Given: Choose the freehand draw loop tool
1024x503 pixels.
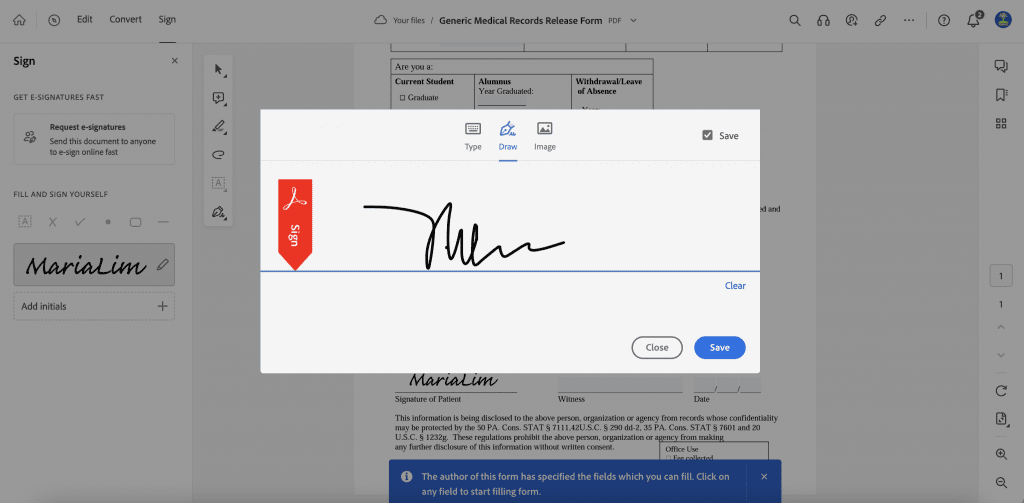Looking at the screenshot, I should click(219, 155).
